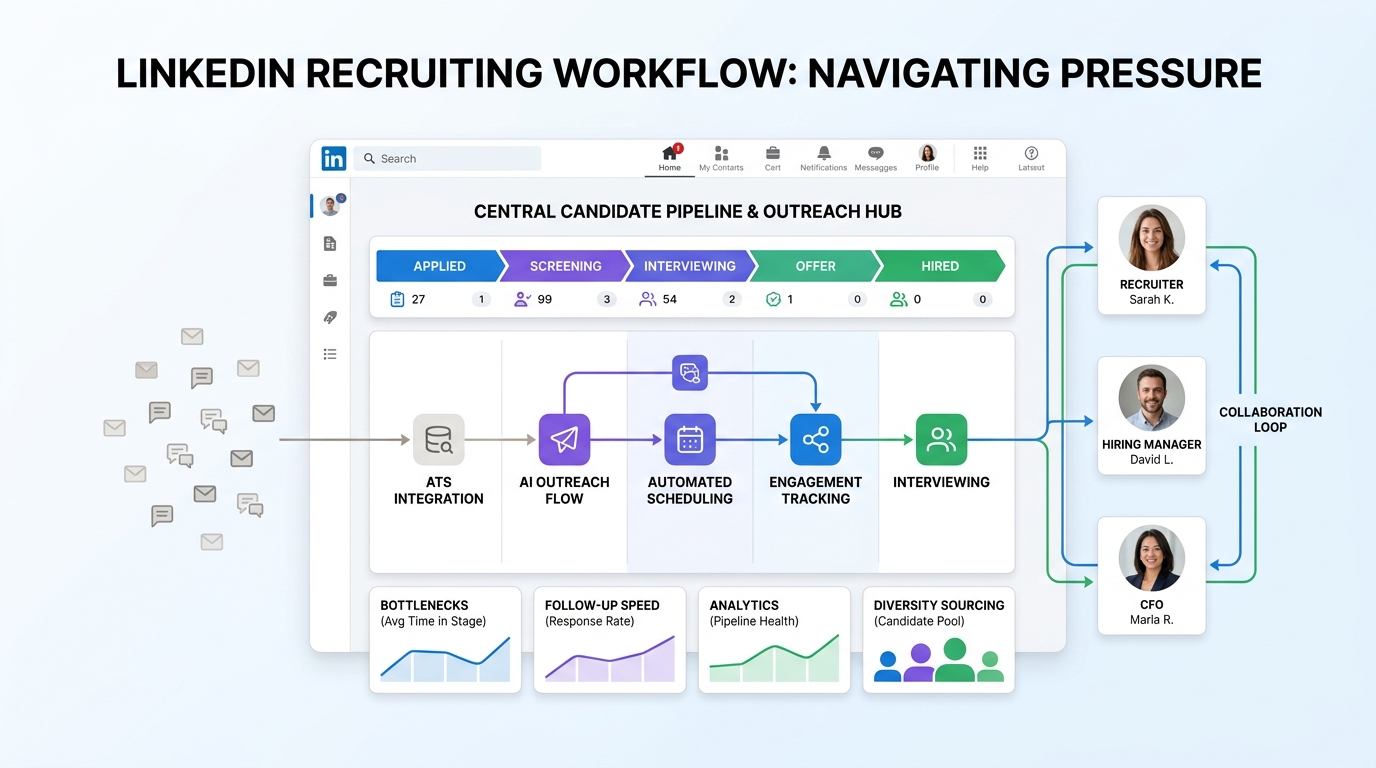Open the sidebar document icon
The image size is (1376, 768).
pos(330,243)
